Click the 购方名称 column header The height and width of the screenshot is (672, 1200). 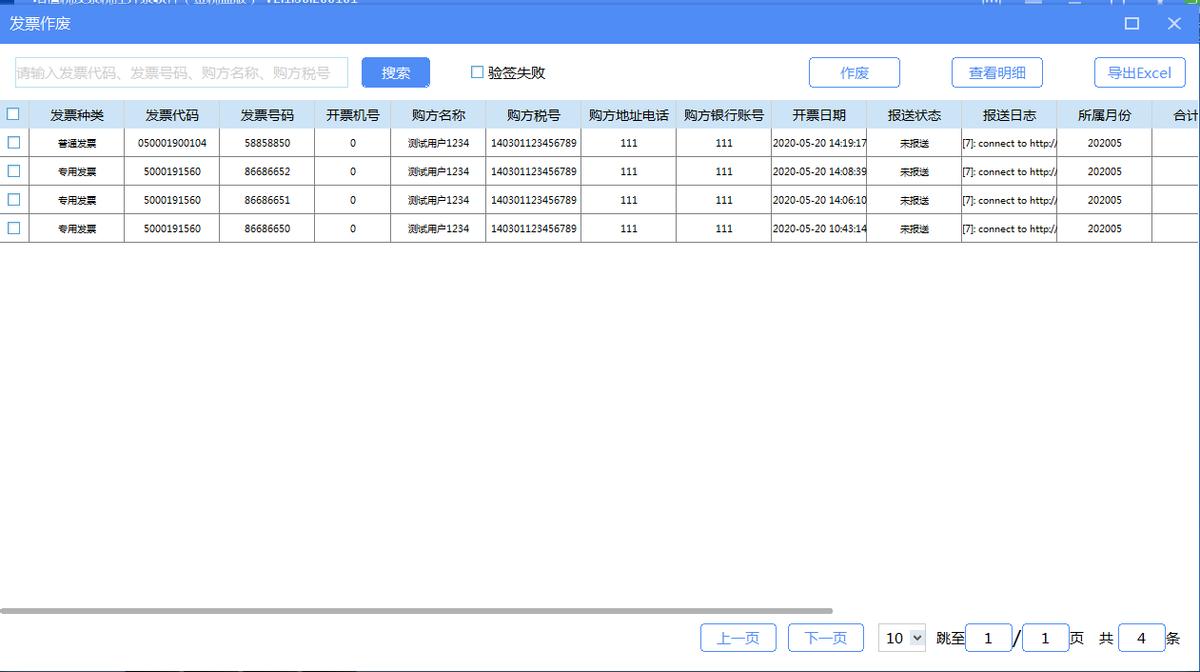pyautogui.click(x=438, y=115)
